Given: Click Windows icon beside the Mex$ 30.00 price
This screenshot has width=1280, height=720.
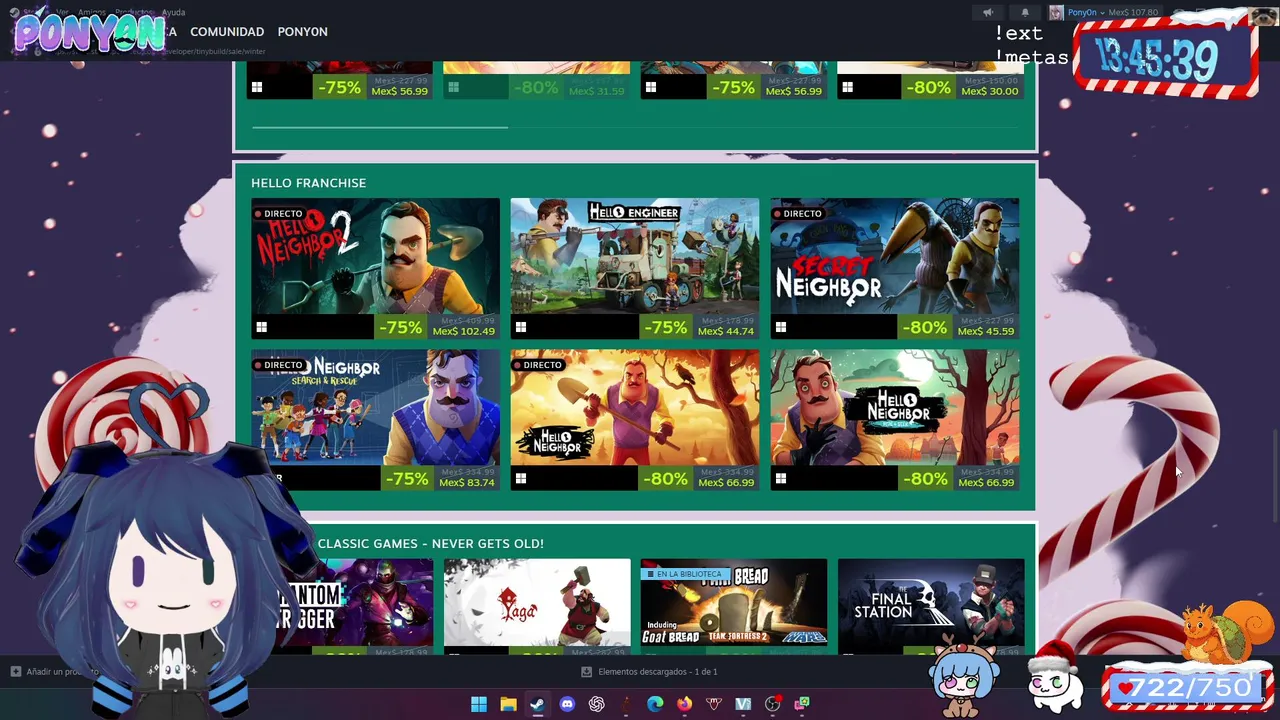Looking at the screenshot, I should click(x=848, y=88).
